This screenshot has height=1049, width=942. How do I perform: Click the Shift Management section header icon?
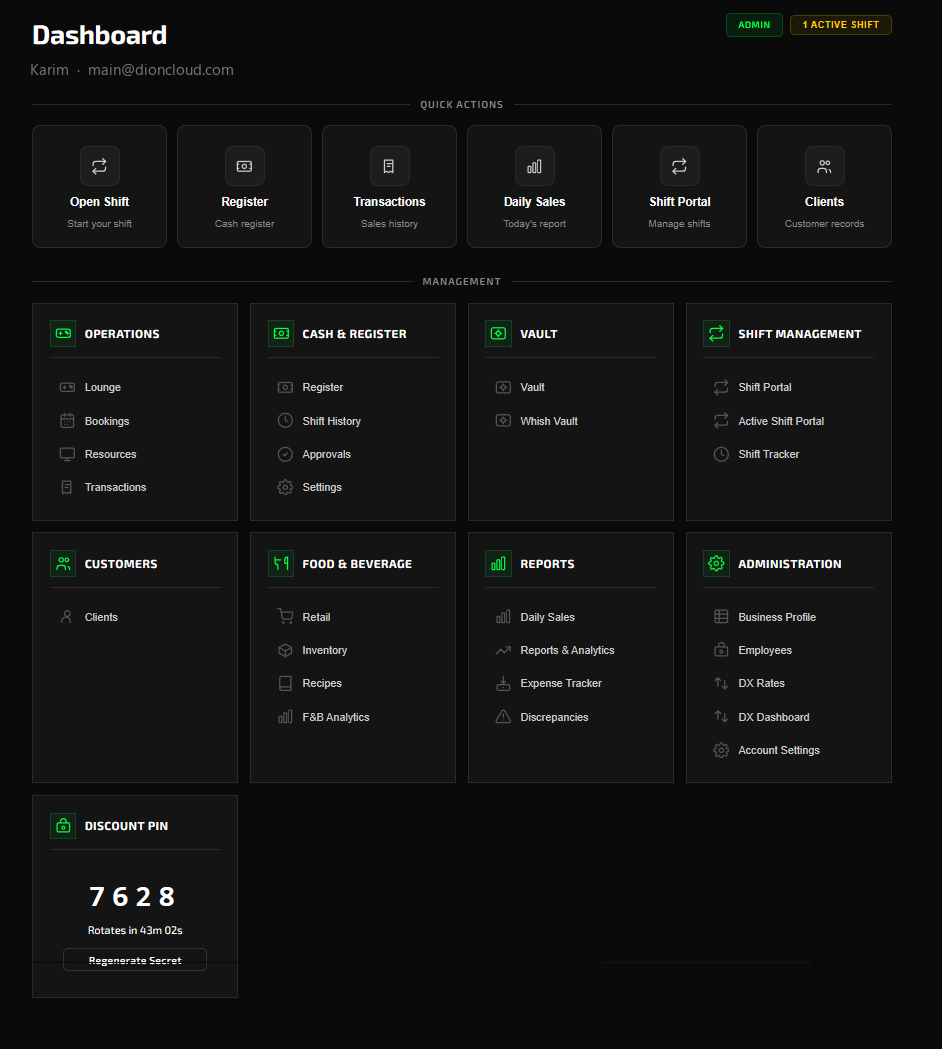(717, 333)
